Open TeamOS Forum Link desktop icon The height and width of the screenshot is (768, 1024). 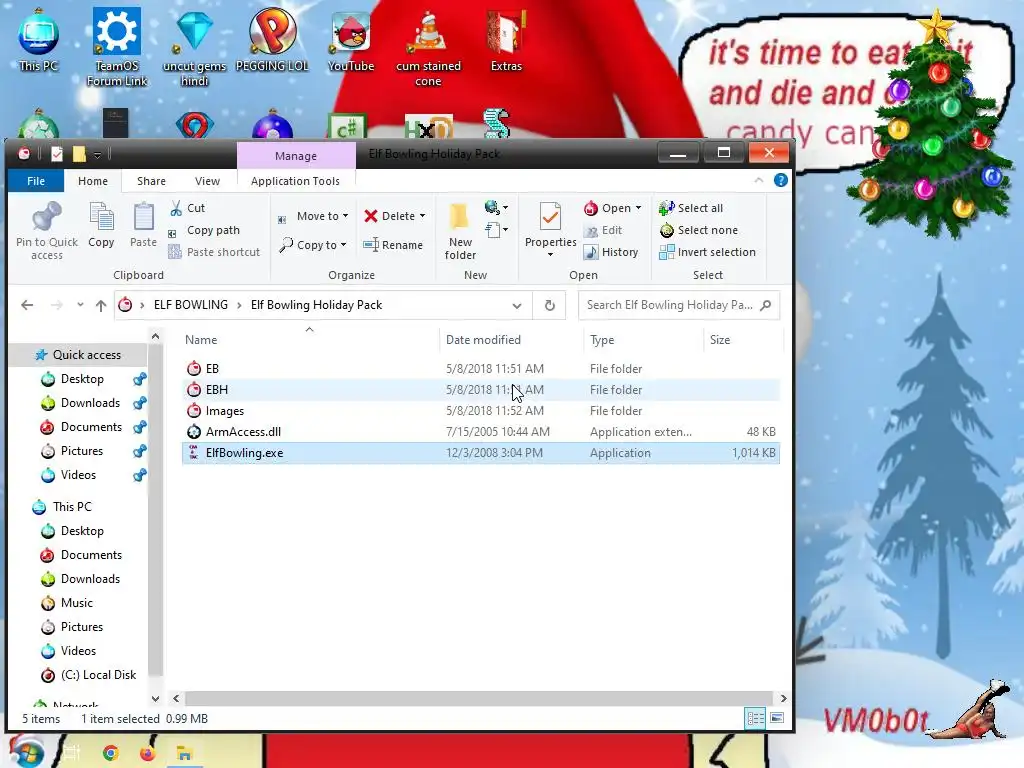coord(117,47)
